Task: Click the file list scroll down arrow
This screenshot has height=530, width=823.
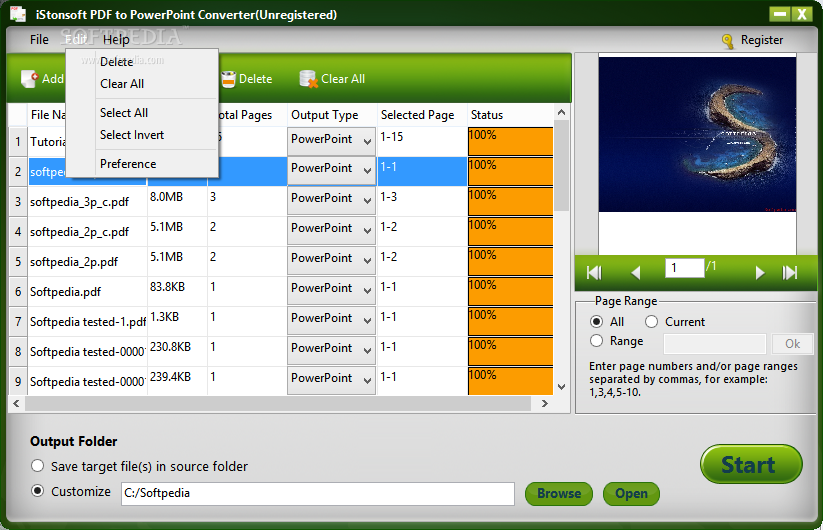Action: tap(561, 387)
